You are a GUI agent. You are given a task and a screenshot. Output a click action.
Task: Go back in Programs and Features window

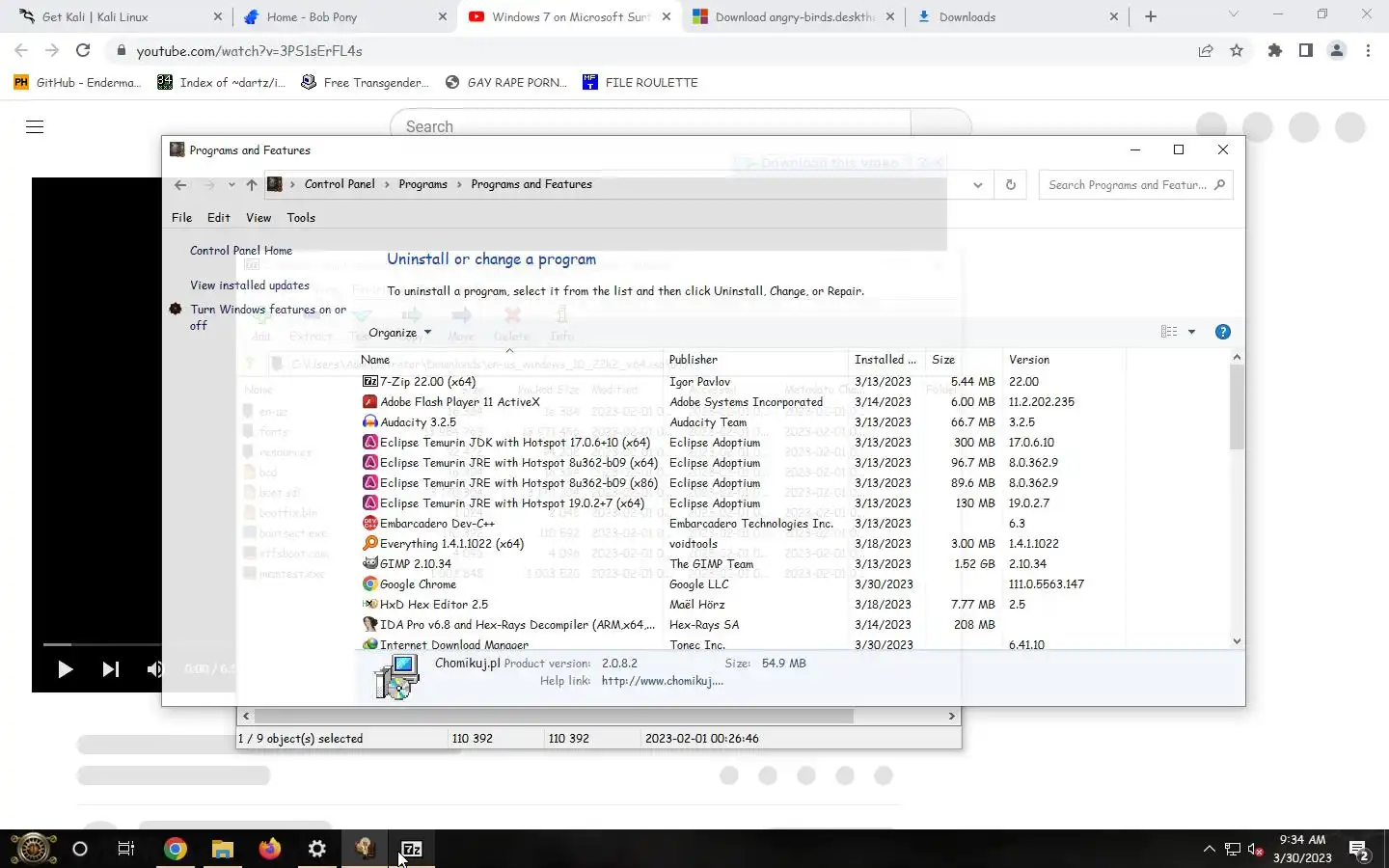[x=180, y=185]
